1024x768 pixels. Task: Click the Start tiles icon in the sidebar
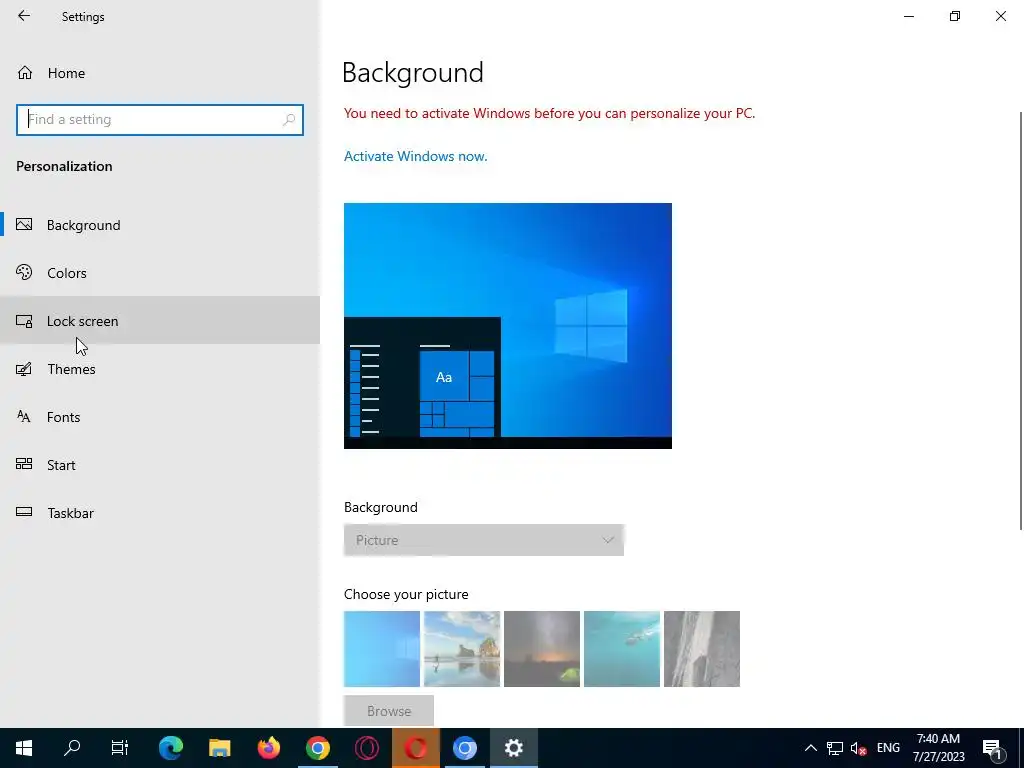24,464
